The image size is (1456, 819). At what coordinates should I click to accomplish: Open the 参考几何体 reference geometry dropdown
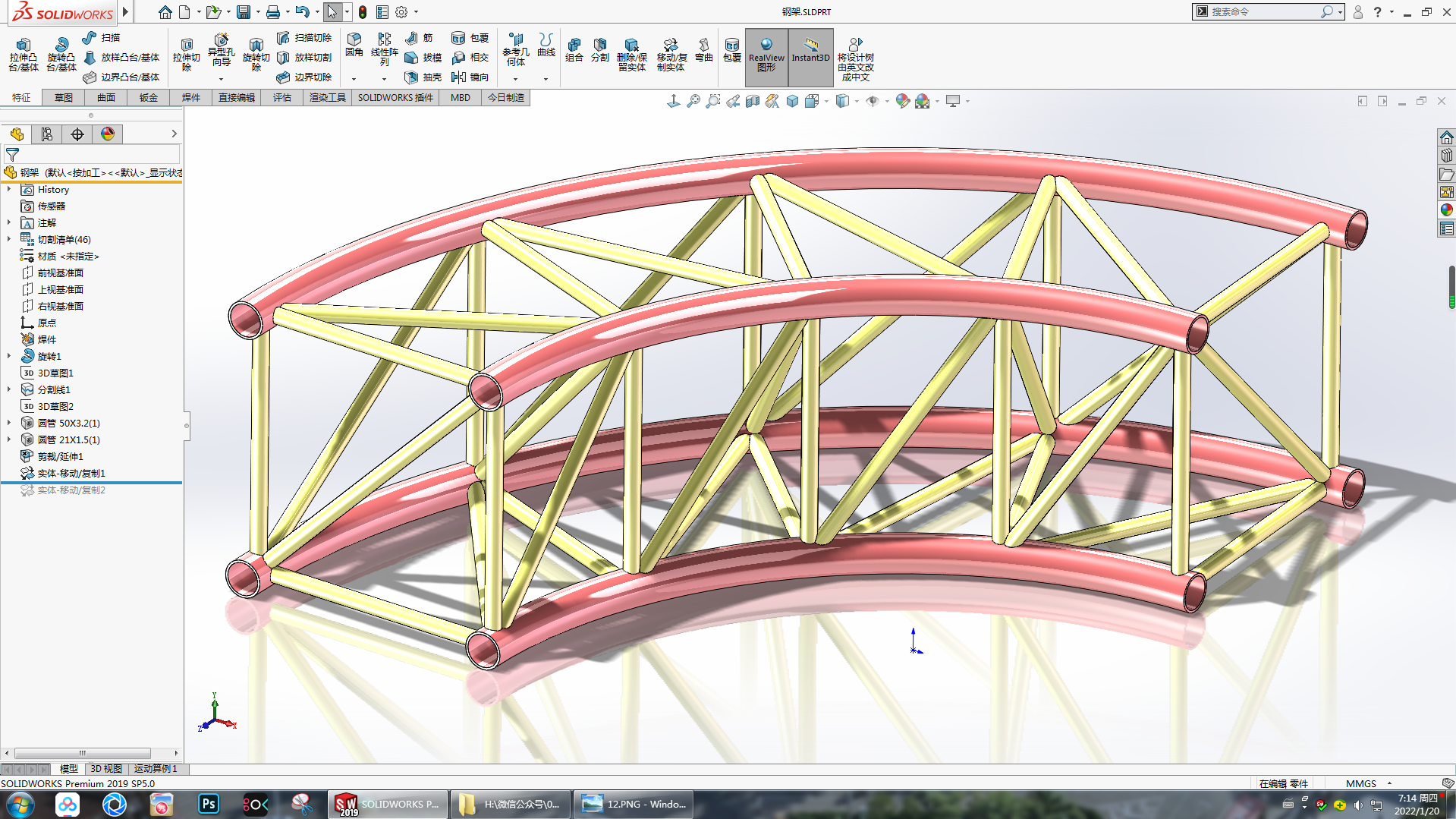[515, 79]
